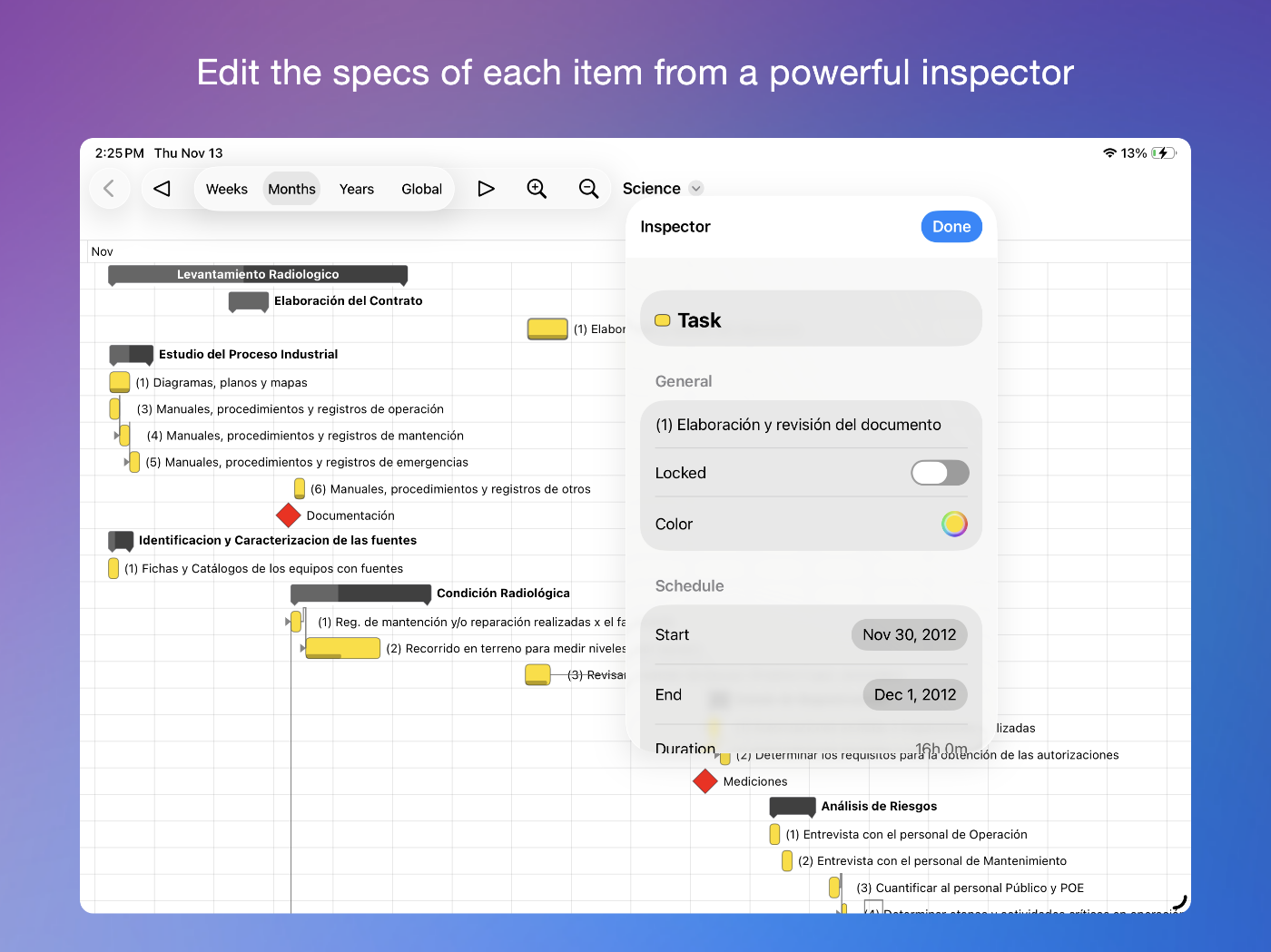Advance timeline with right triangle button
This screenshot has height=952, width=1271.
click(487, 189)
